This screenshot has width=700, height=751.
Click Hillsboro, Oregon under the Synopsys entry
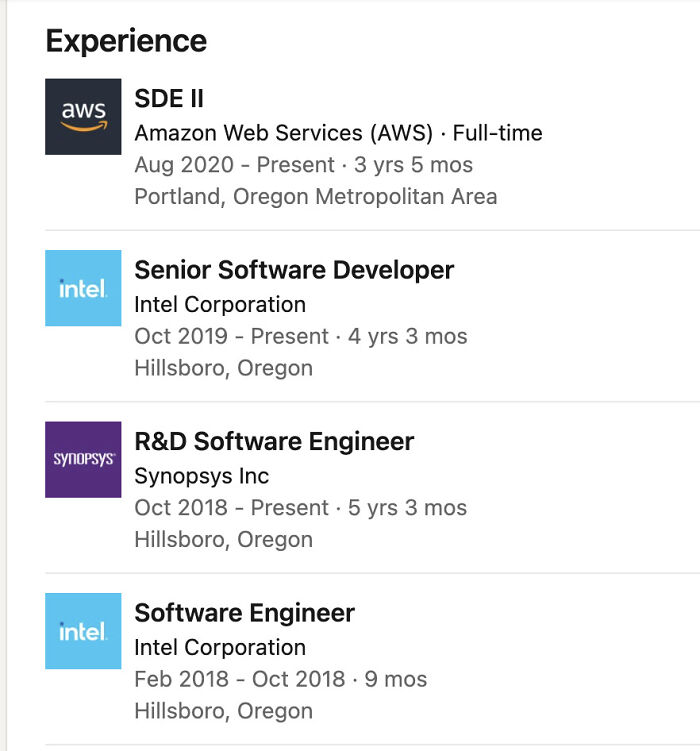tap(223, 539)
